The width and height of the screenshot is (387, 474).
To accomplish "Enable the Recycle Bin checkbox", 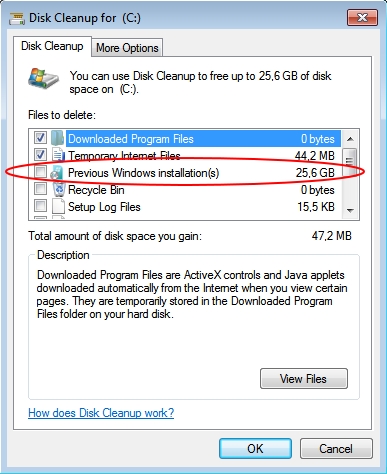I will [40, 189].
